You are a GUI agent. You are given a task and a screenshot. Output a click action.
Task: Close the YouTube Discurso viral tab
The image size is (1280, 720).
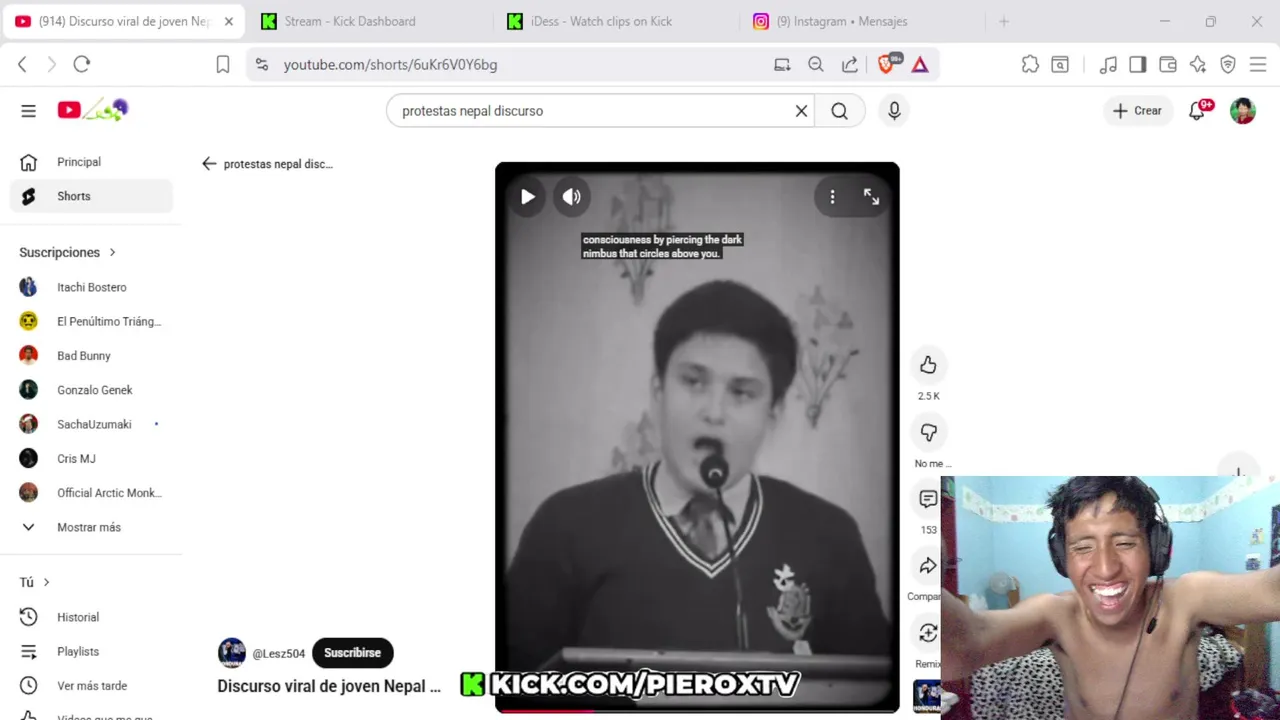point(228,21)
